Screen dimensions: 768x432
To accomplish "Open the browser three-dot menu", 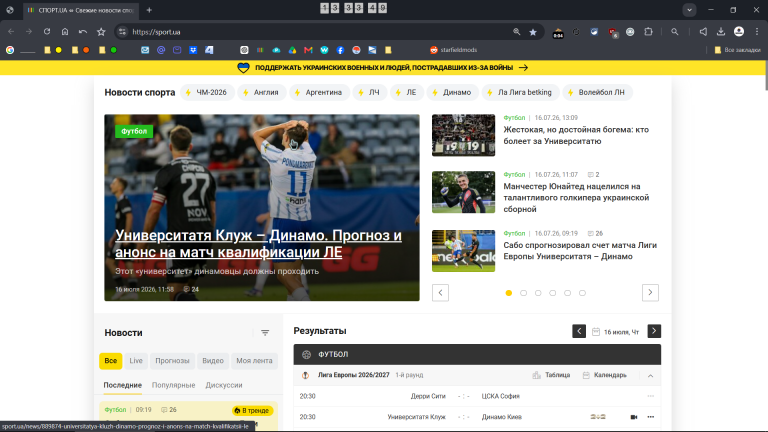I will [x=757, y=32].
